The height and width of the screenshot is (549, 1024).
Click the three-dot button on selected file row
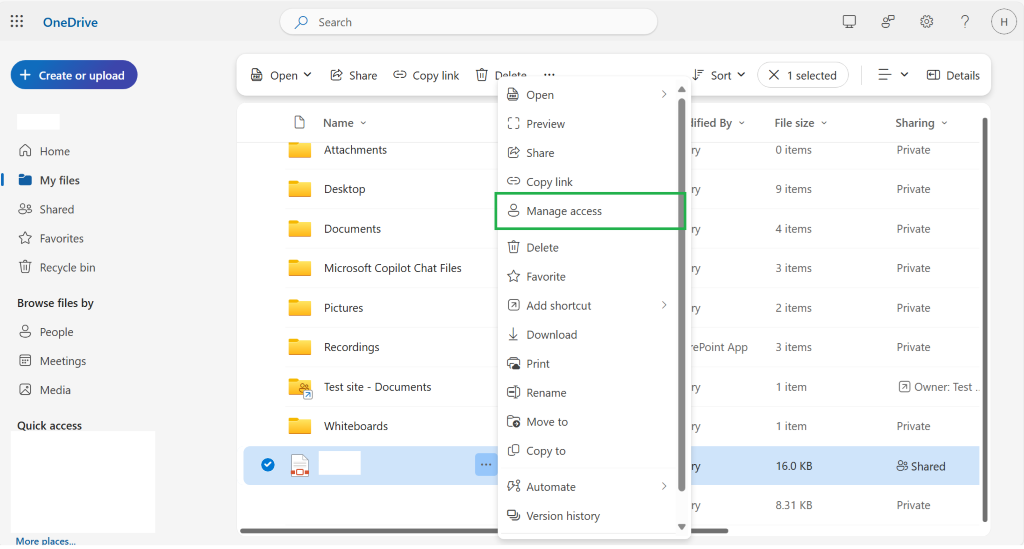coord(486,465)
